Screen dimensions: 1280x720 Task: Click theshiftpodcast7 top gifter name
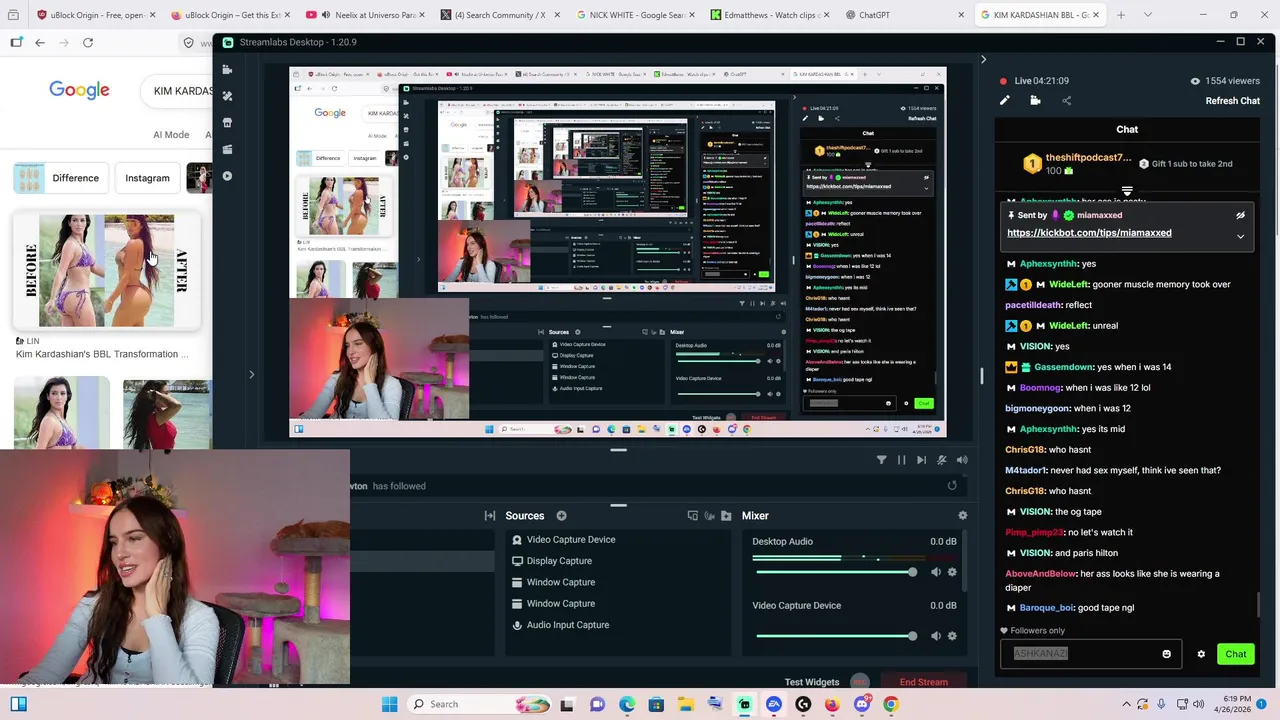(1088, 159)
